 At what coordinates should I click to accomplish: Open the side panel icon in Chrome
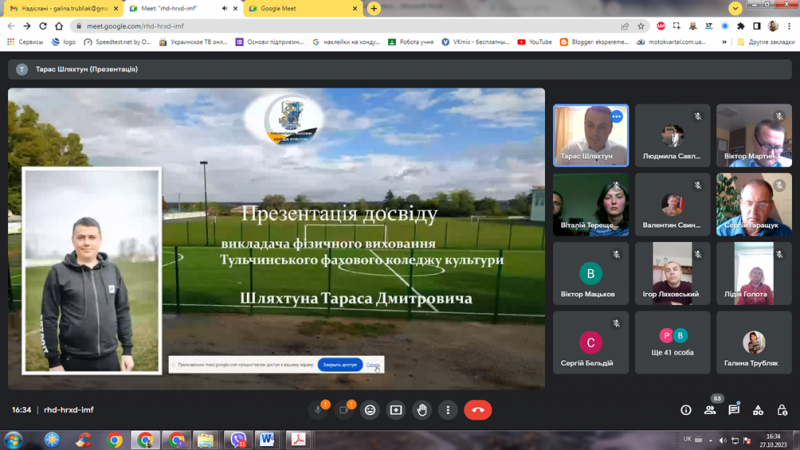click(757, 26)
